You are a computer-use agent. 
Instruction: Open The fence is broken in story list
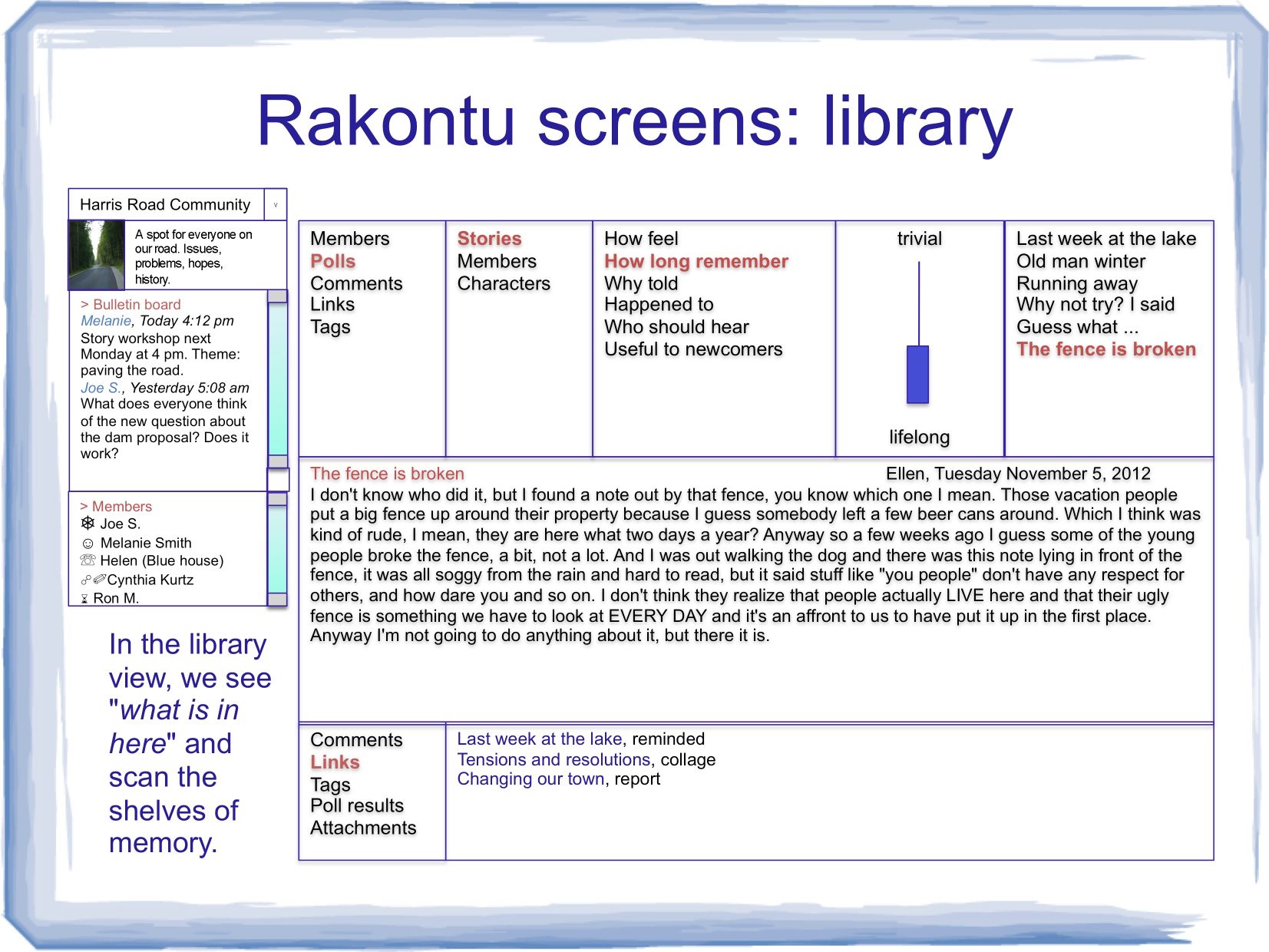pyautogui.click(x=1106, y=349)
